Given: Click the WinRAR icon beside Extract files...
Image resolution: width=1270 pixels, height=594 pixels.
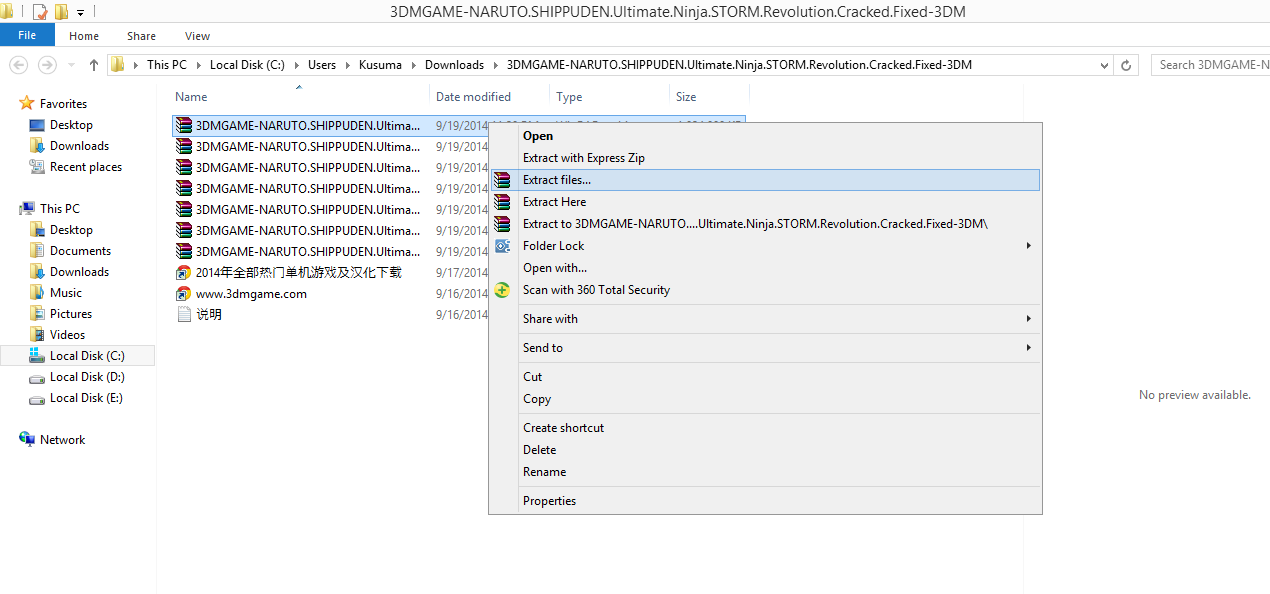Looking at the screenshot, I should click(x=502, y=180).
